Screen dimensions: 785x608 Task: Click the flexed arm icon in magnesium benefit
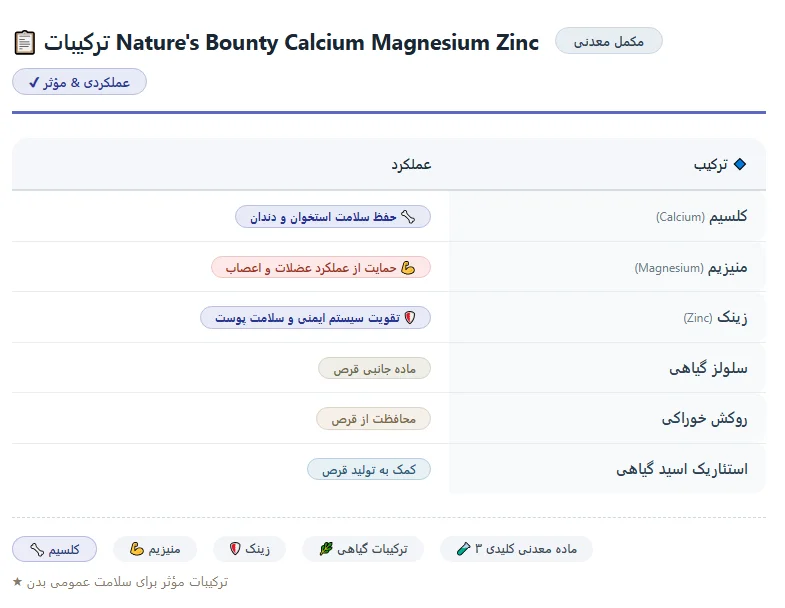tap(408, 268)
